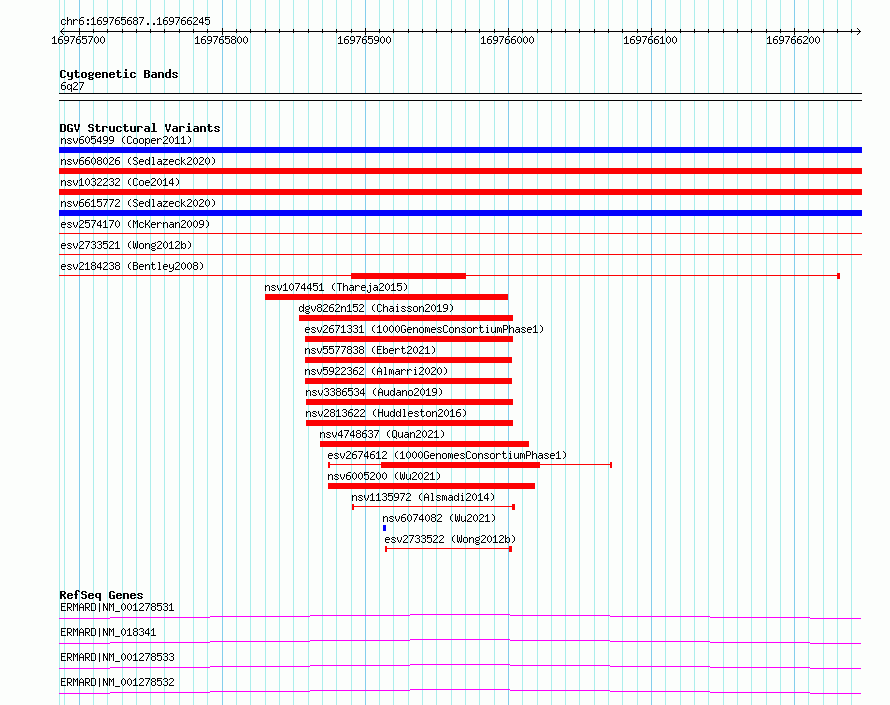Select the 6q27 cytogenetic band label
Viewport: 890px width, 705px height.
(72, 86)
